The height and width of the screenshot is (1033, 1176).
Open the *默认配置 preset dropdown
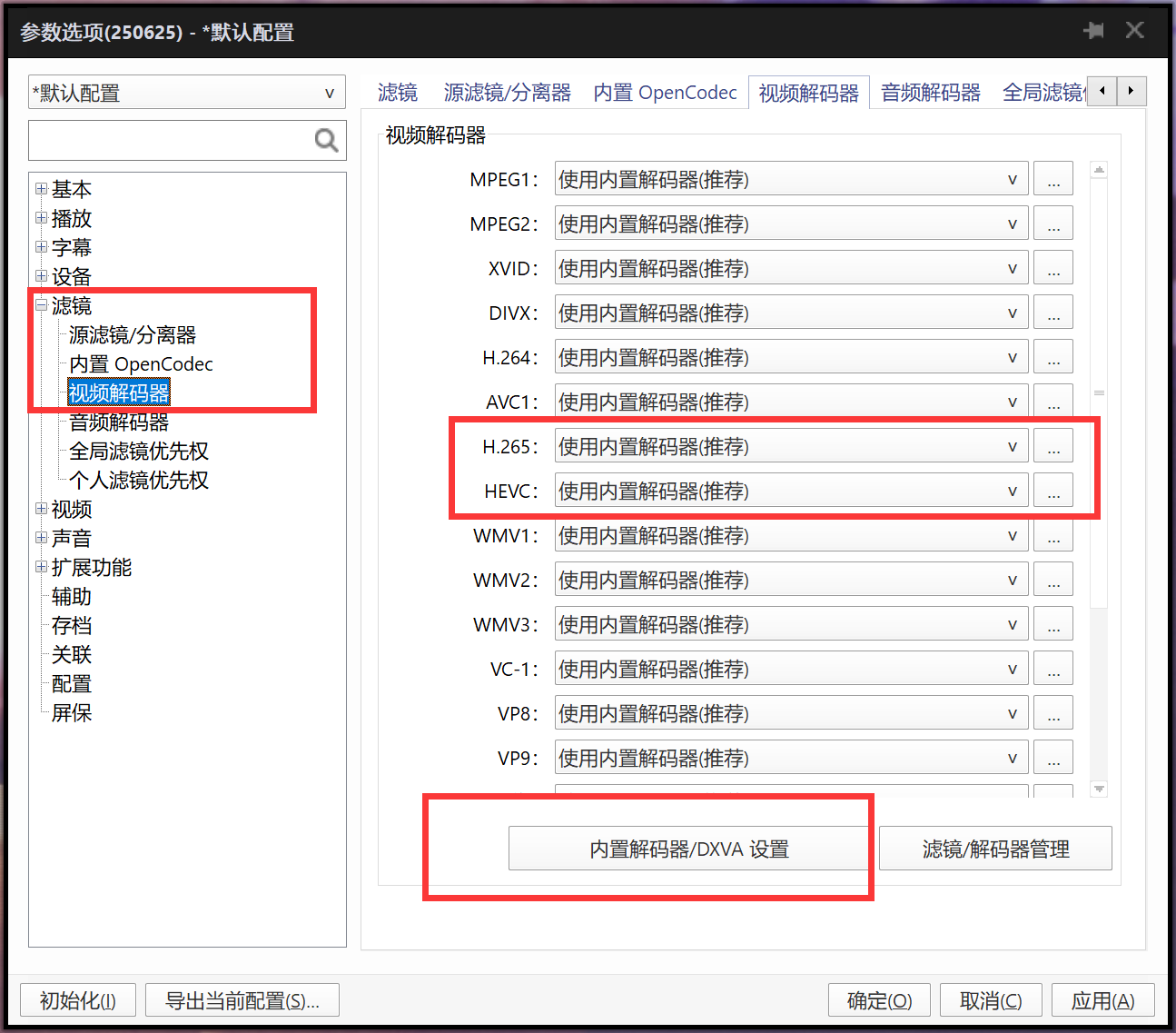pos(329,92)
